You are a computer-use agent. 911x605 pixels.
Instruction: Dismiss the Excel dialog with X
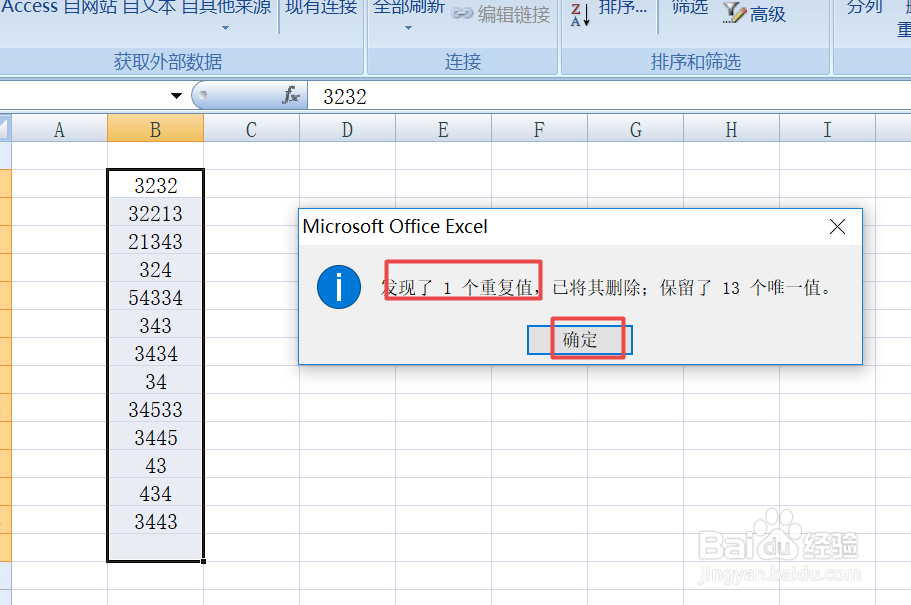837,226
